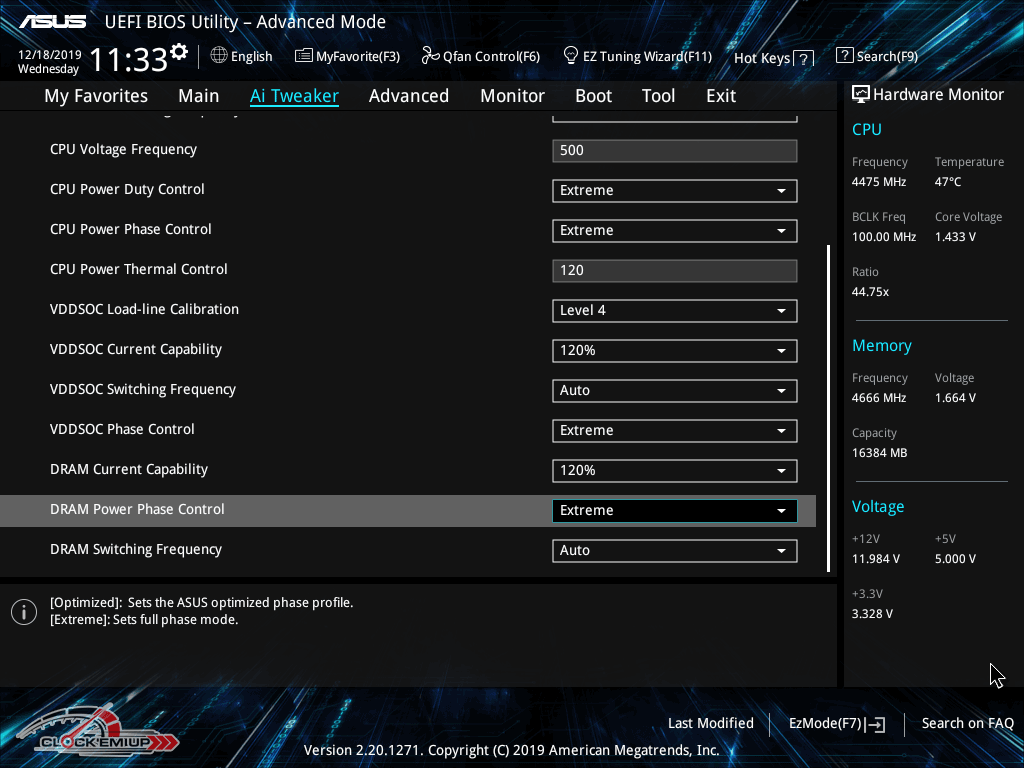Click the CPU Voltage Frequency input field
This screenshot has height=768, width=1024.
point(674,150)
